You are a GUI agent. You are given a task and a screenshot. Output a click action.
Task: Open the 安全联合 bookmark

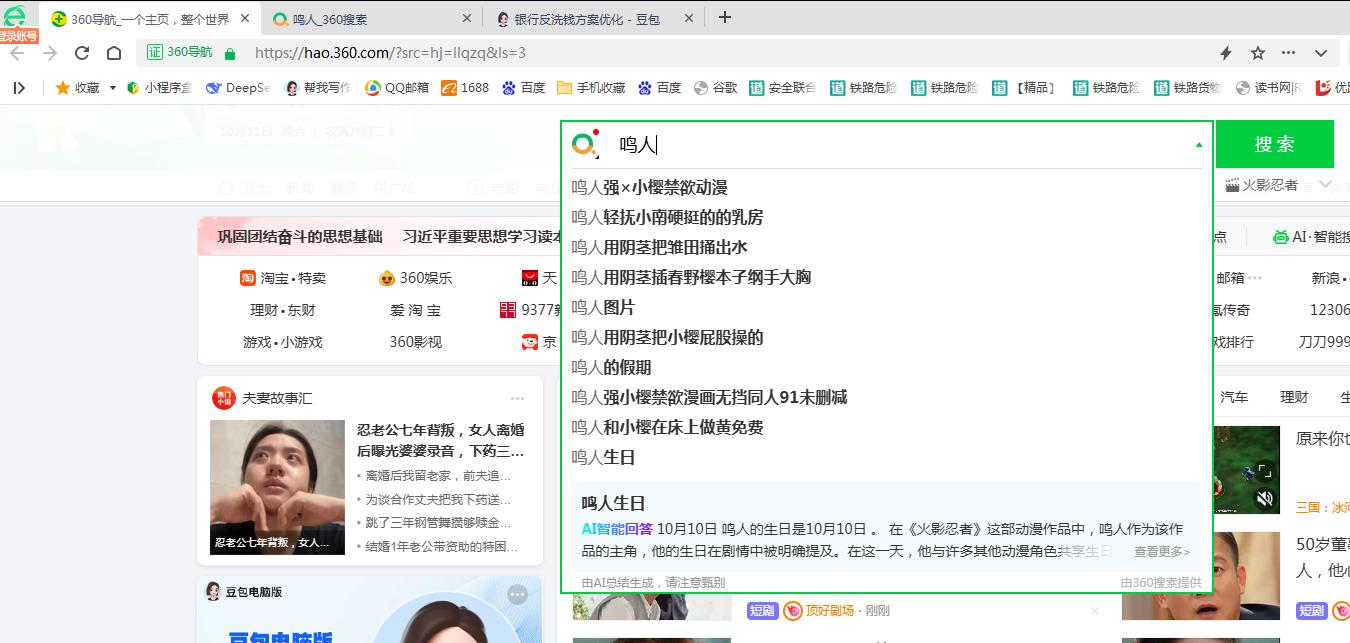click(782, 88)
